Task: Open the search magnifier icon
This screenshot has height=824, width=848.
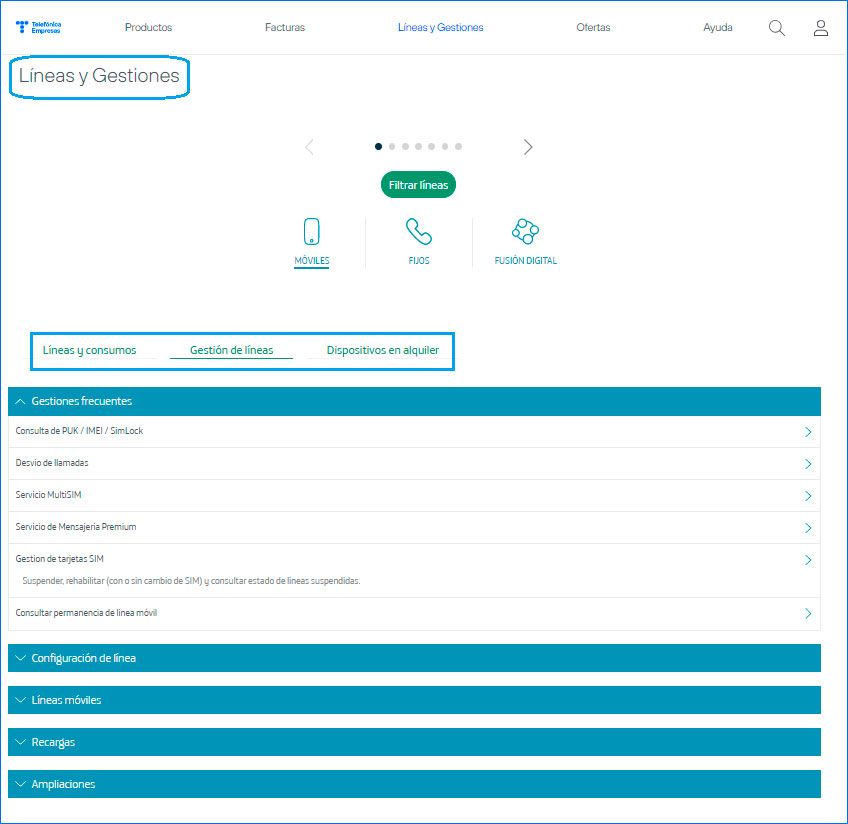Action: (776, 28)
